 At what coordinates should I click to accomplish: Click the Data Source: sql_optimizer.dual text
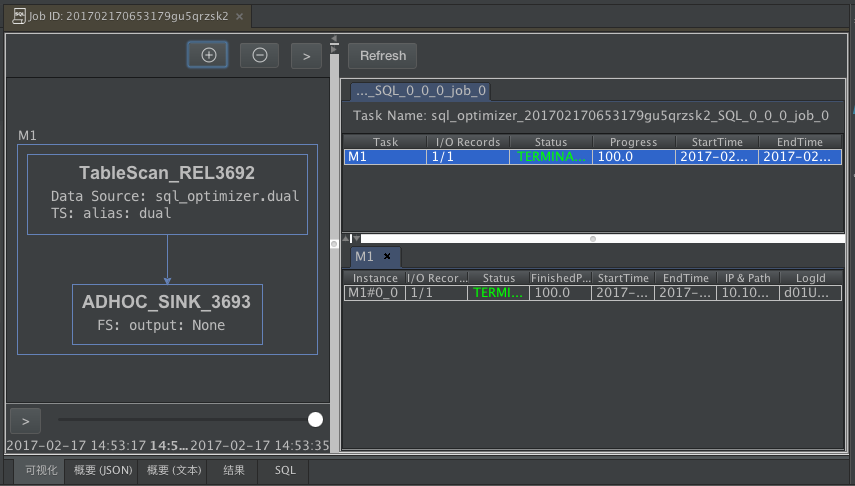point(175,196)
